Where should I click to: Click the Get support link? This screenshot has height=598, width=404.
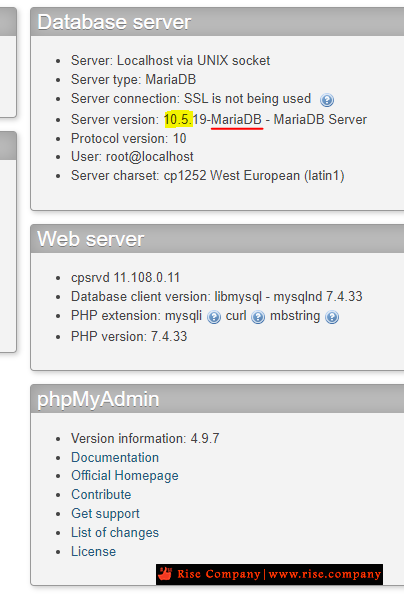coord(105,513)
